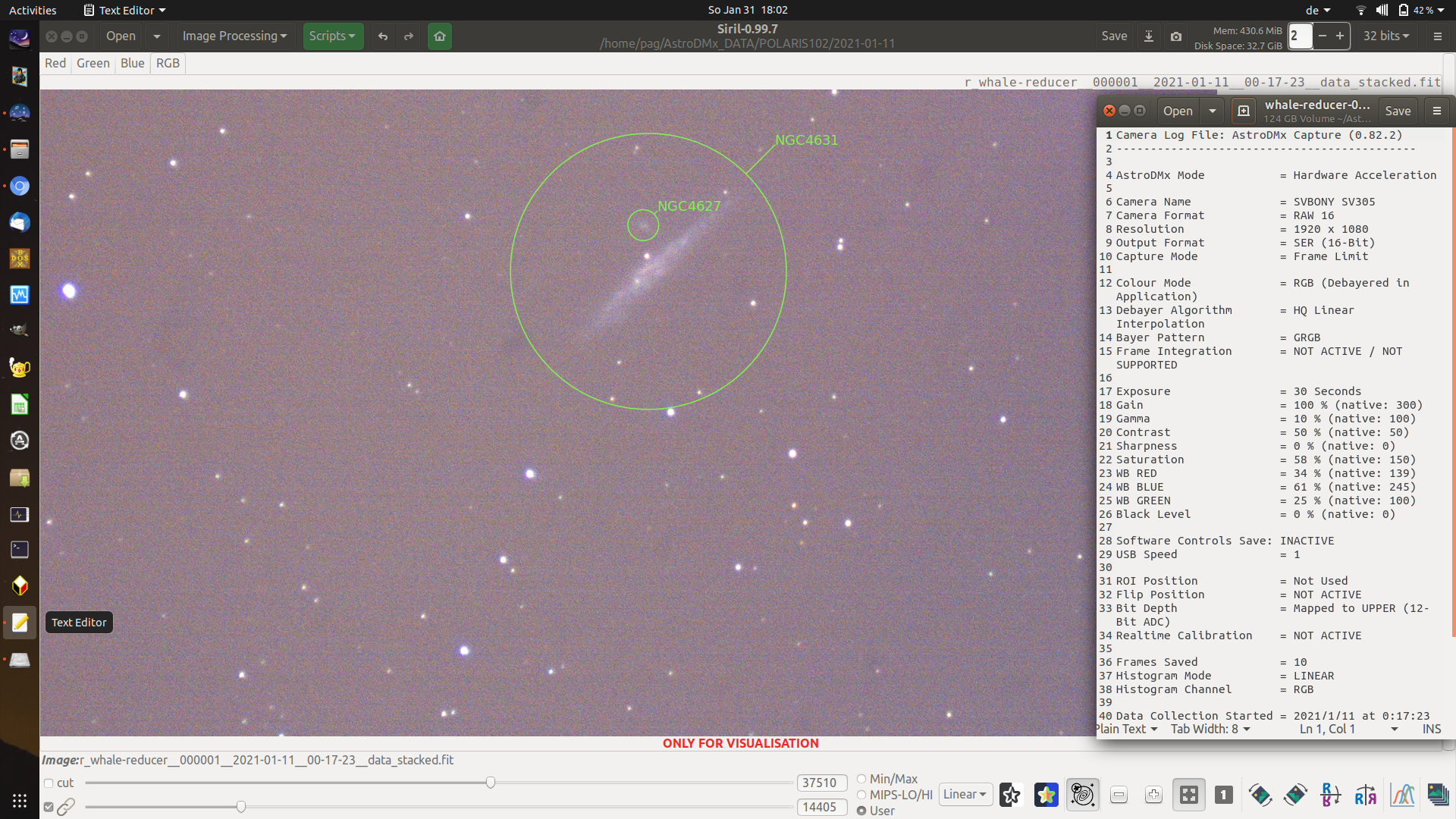The width and height of the screenshot is (1456, 819).
Task: Toggle the false color rendering star icon
Action: pyautogui.click(x=1046, y=795)
